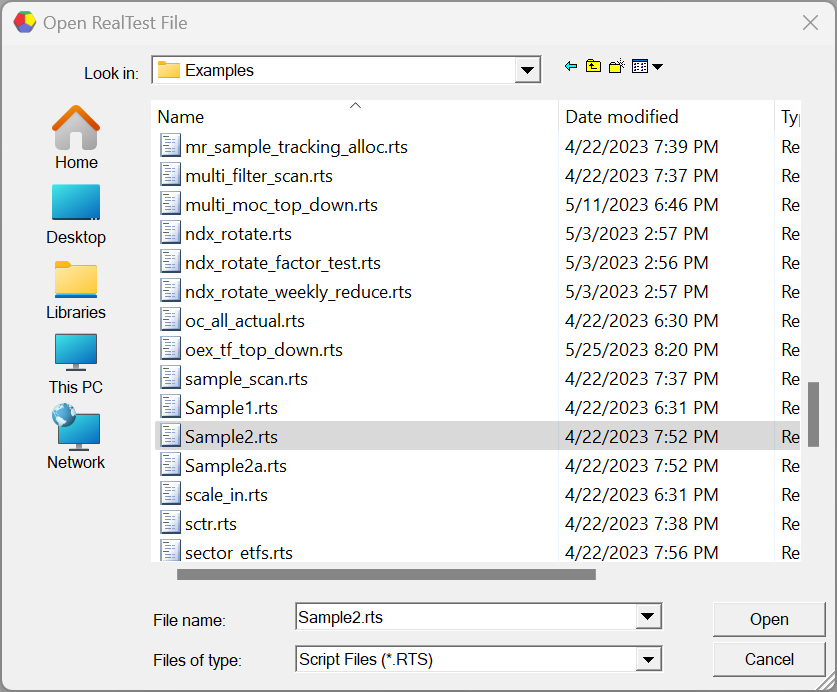The width and height of the screenshot is (837, 692).
Task: Open the File name dropdown list
Action: (648, 618)
